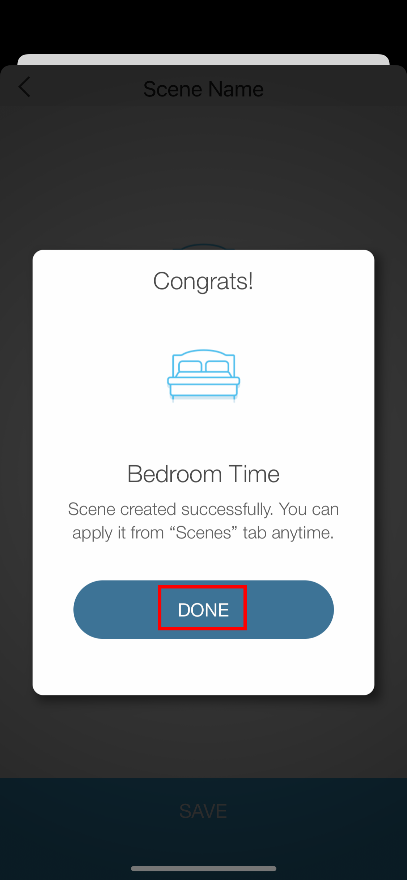Click the "Scene Name" header title
Screen dimensions: 407x880
click(203, 89)
